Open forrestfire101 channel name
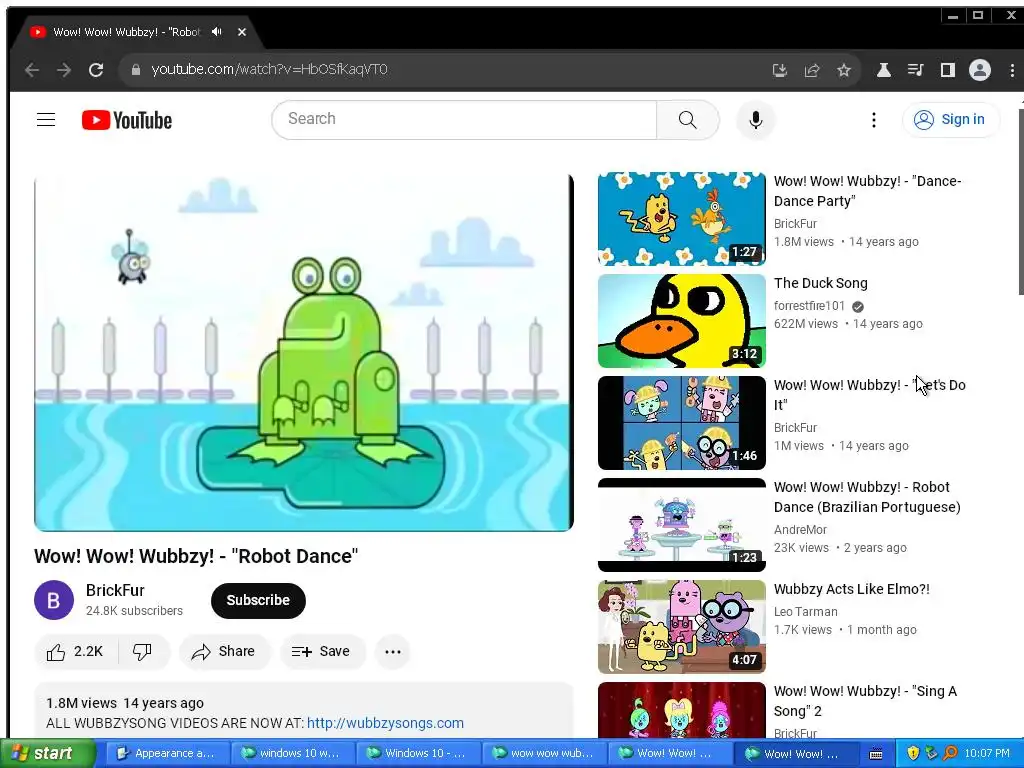The width and height of the screenshot is (1024, 768). point(809,306)
